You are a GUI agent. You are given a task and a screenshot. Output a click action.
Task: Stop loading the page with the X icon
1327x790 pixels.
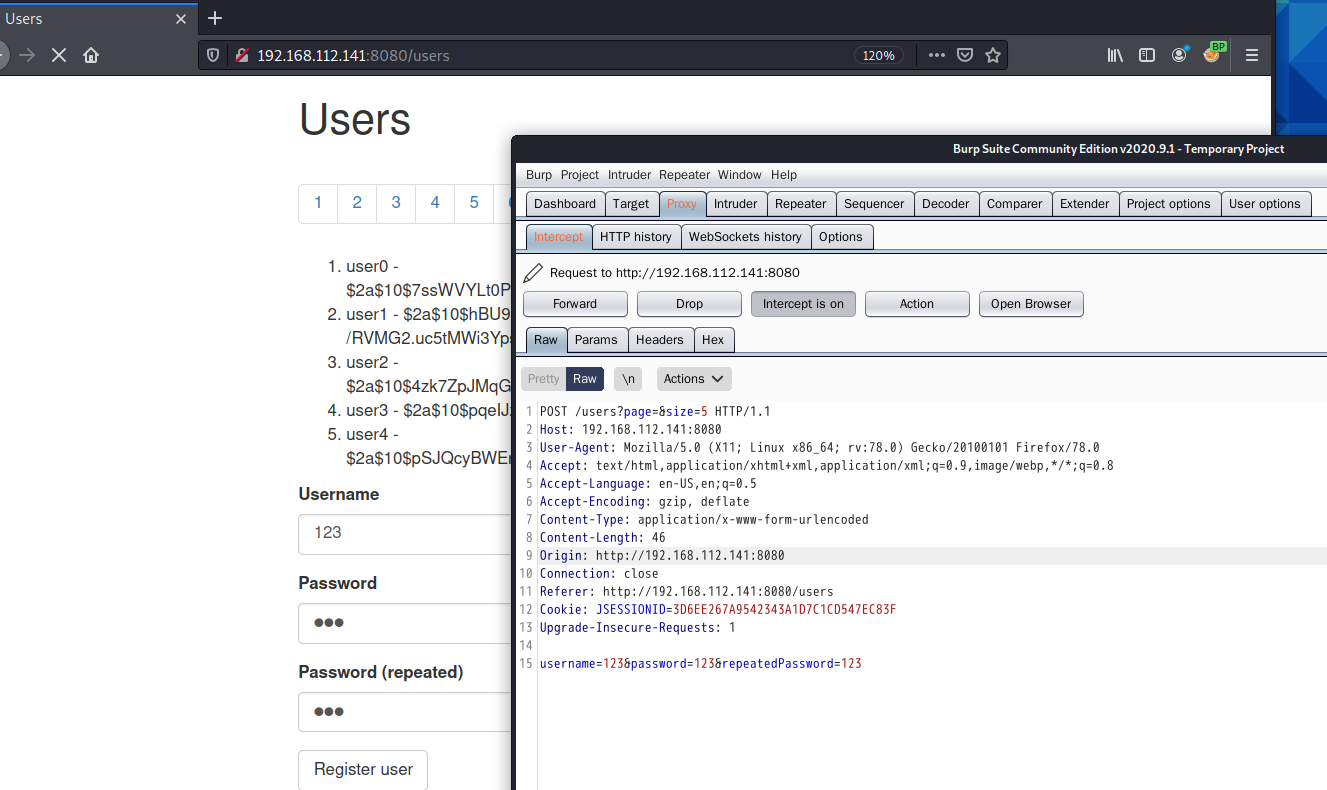point(59,55)
